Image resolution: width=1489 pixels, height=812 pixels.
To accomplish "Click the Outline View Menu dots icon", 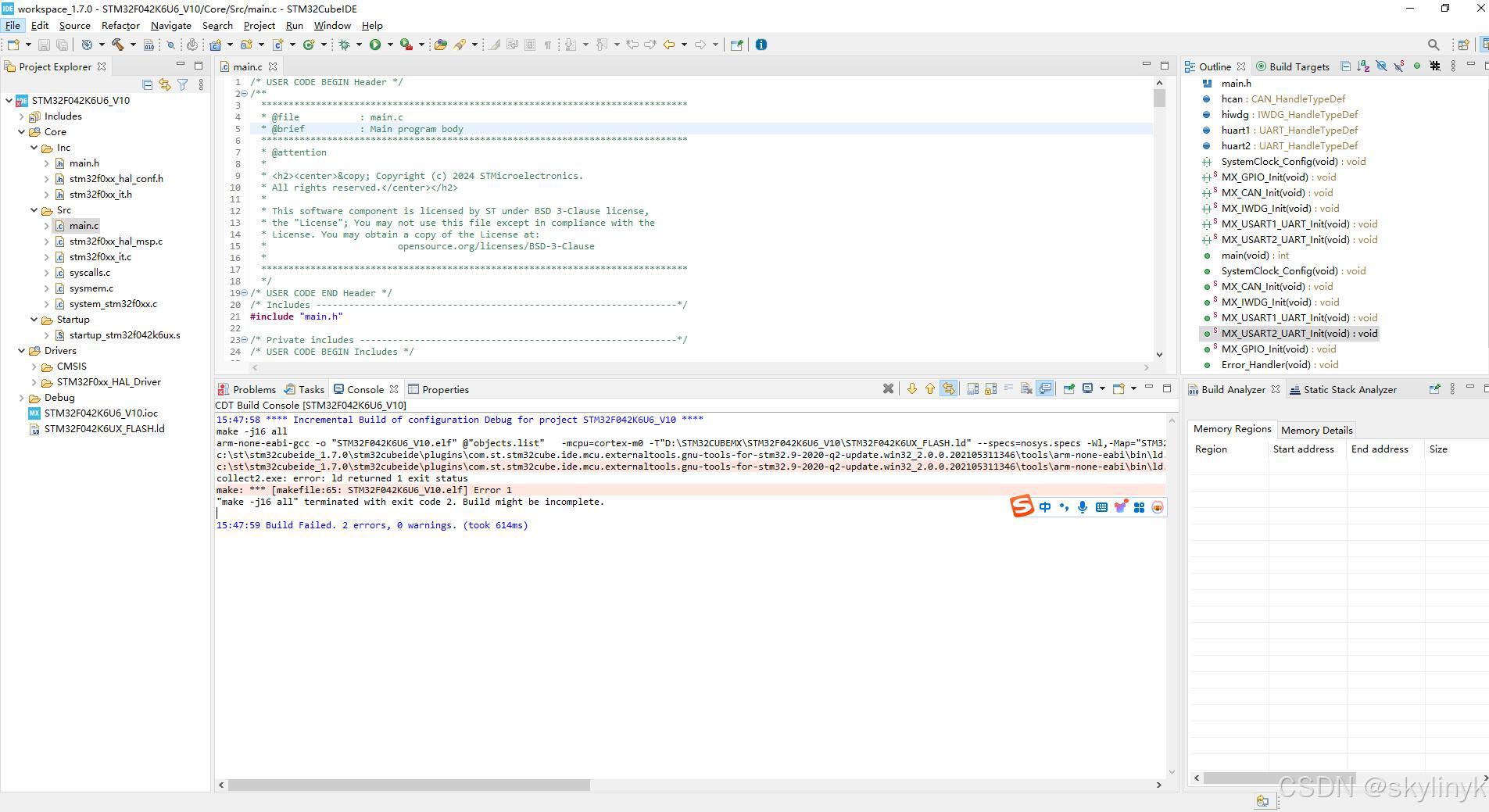I will 1453,66.
